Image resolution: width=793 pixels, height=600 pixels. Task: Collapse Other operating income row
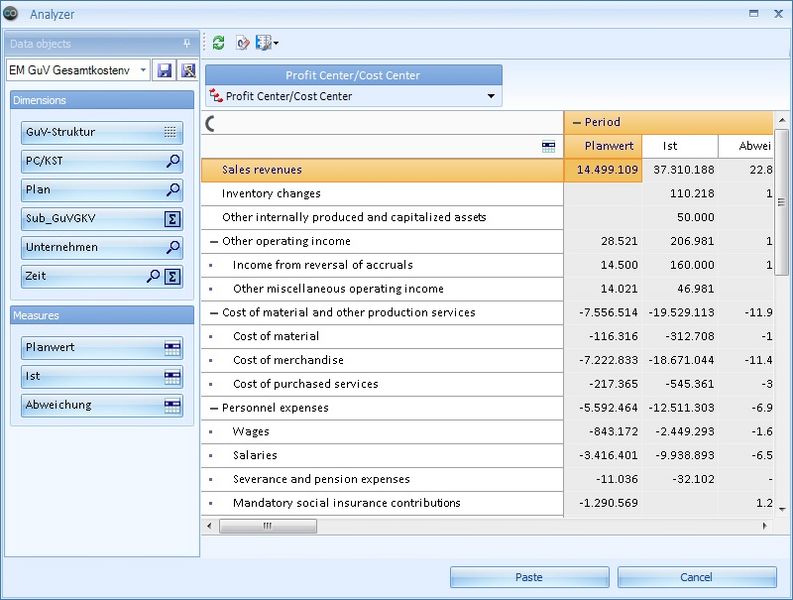[214, 242]
